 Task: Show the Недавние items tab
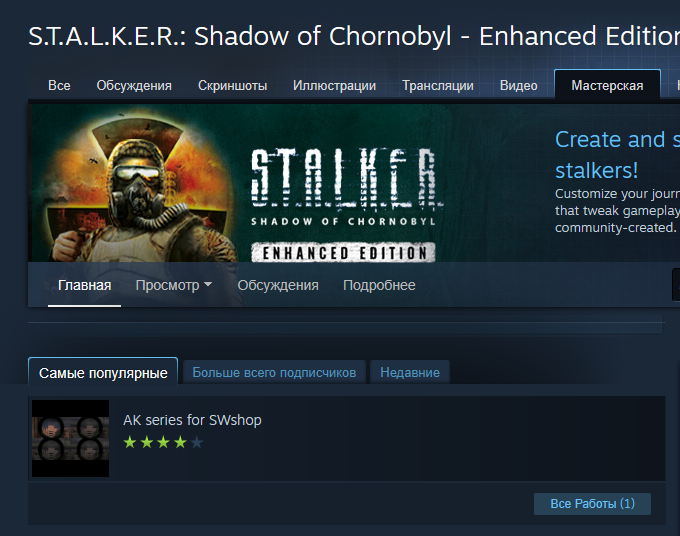point(410,372)
